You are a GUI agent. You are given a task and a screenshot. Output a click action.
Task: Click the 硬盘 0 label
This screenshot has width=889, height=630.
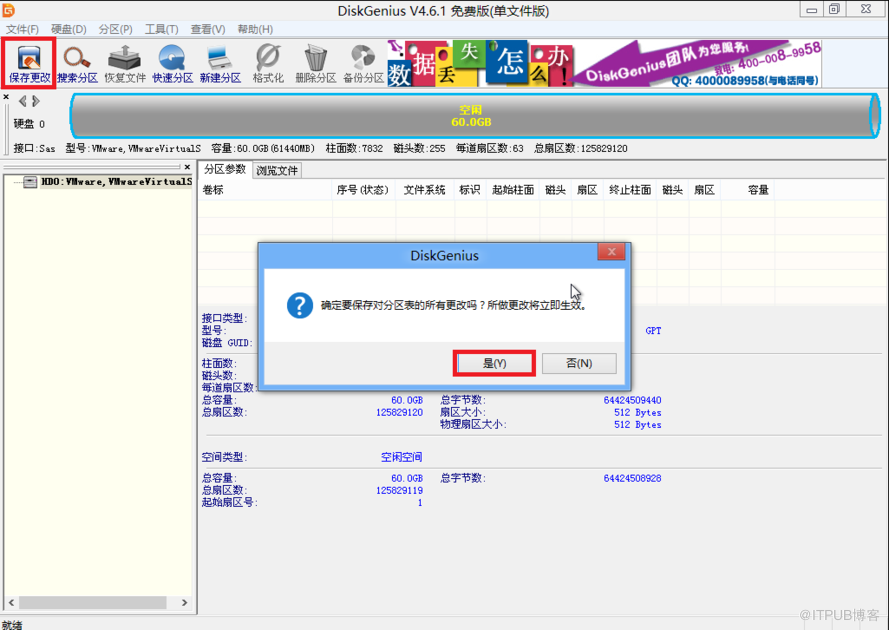(x=29, y=124)
